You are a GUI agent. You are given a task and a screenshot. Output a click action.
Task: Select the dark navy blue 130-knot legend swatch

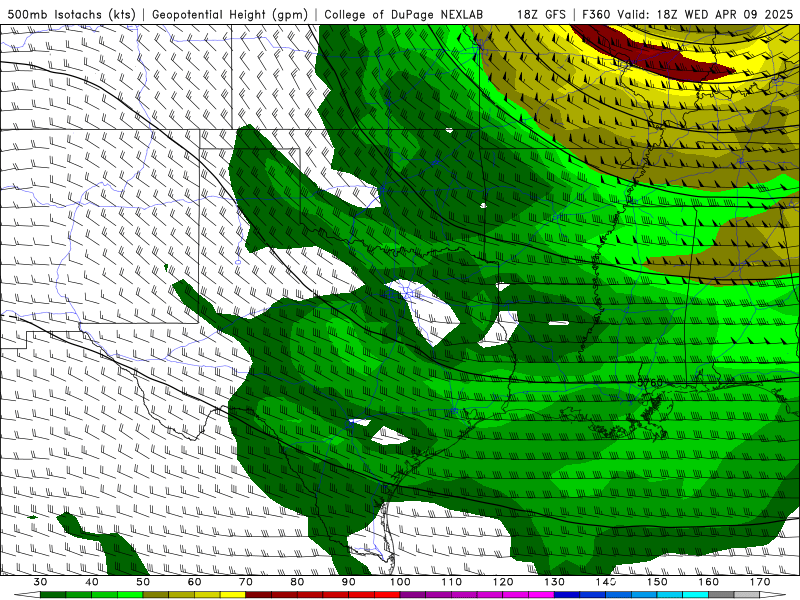567,595
